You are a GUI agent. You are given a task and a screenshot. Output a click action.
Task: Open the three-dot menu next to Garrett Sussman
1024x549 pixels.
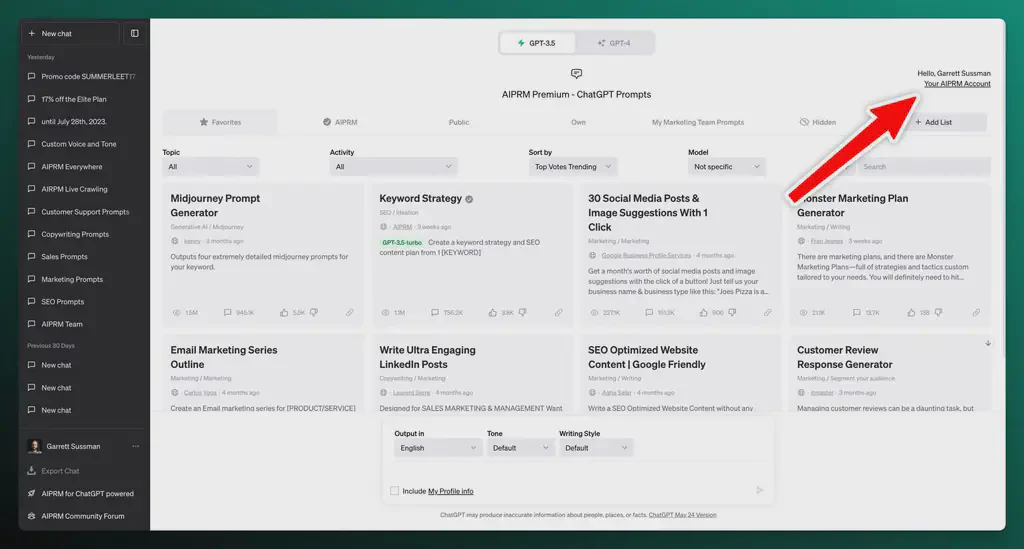coord(136,446)
